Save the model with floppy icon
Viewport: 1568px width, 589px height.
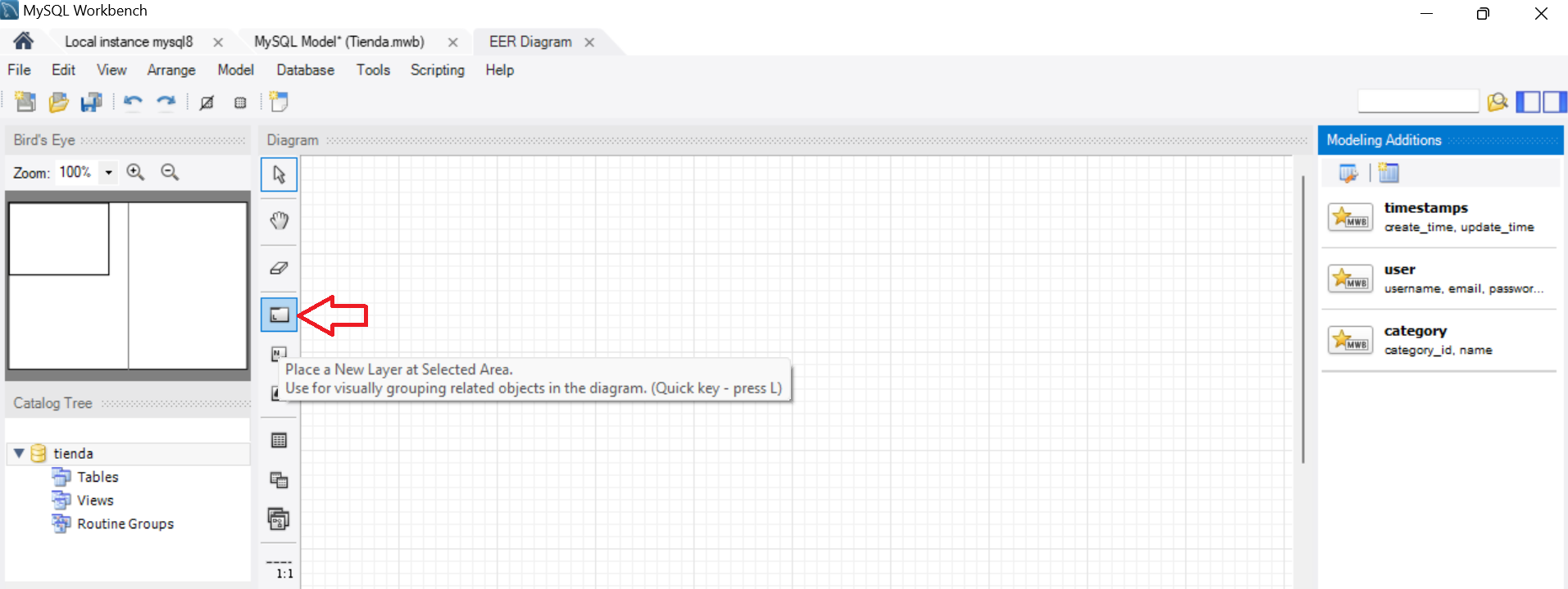pos(91,102)
